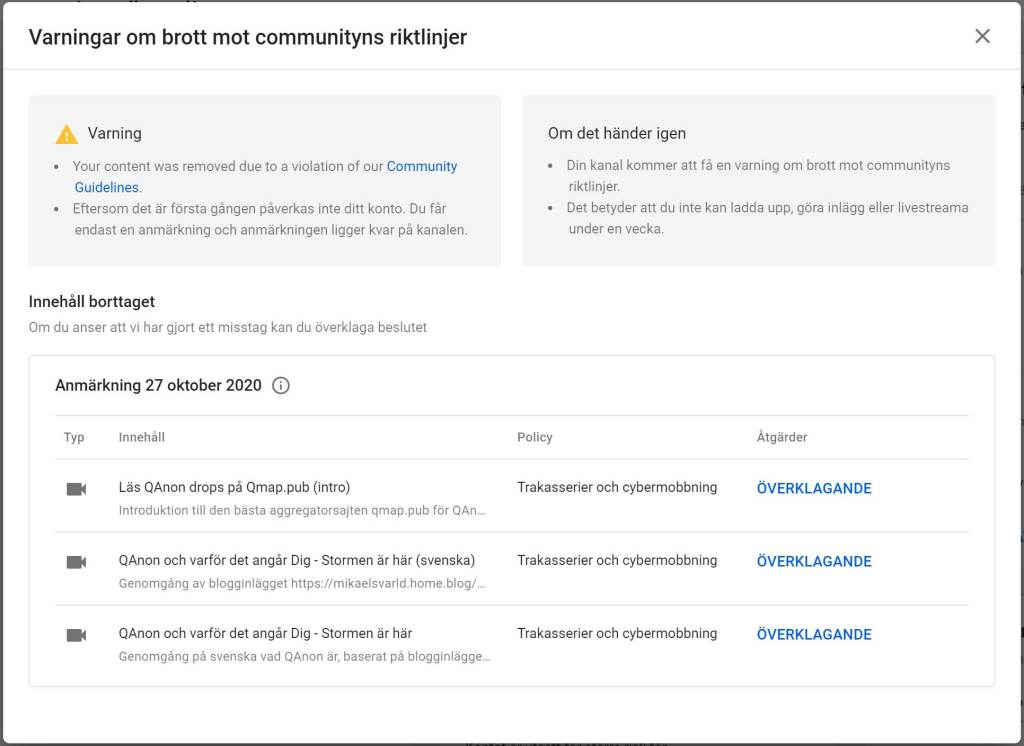Click video icon for Qmap.pub intro row
This screenshot has height=746, width=1024.
[76, 489]
